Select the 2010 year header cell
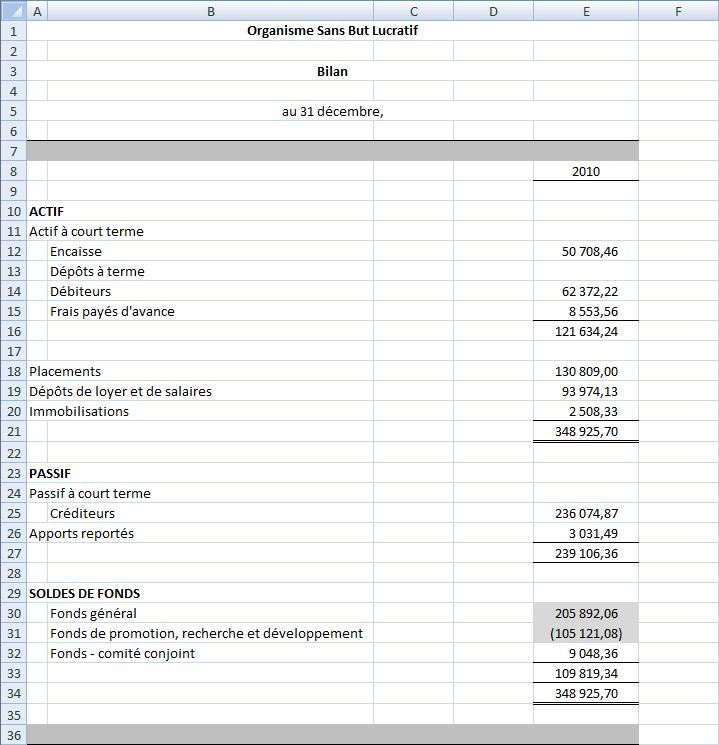719x745 pixels. coord(585,171)
